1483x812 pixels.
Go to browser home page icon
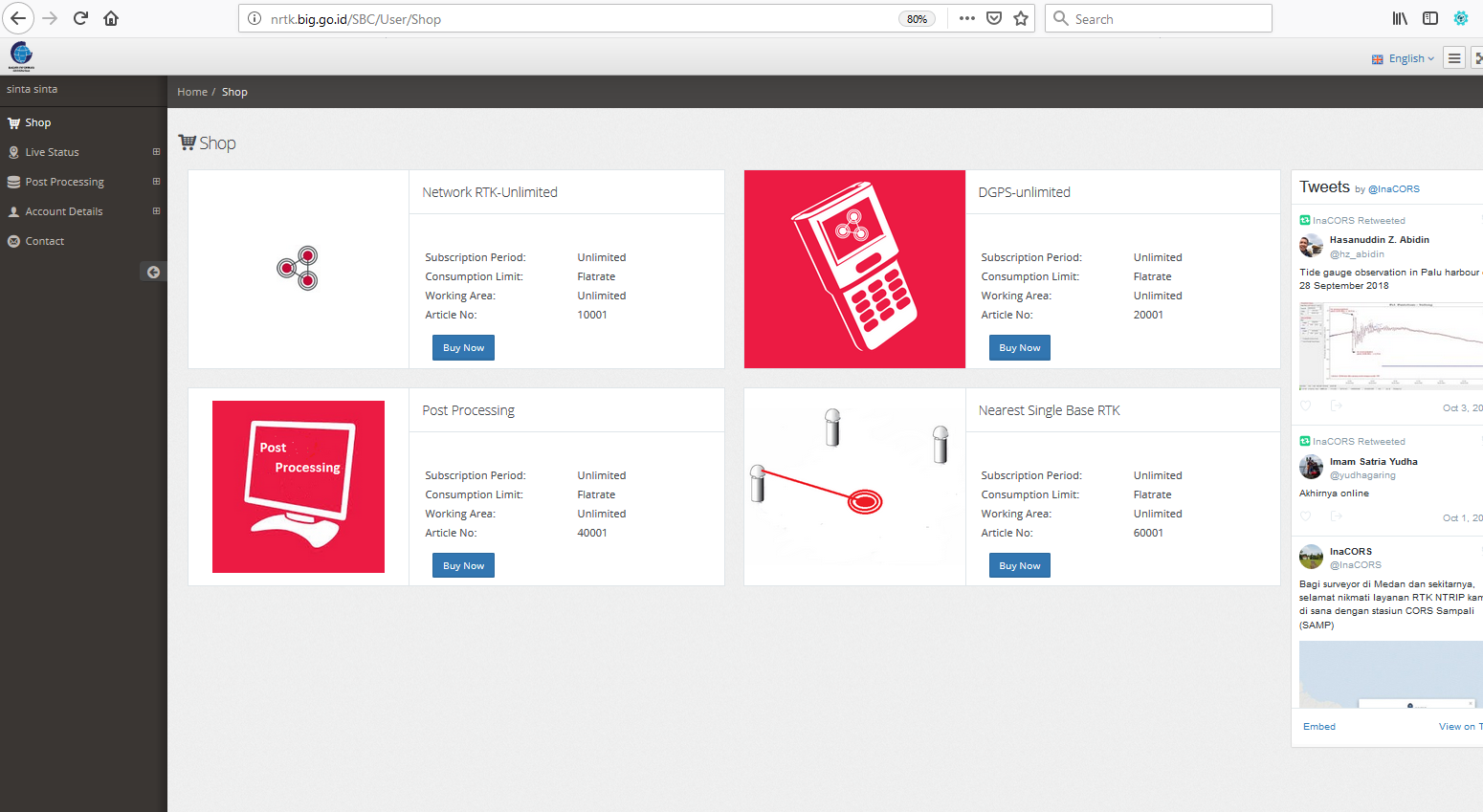click(x=111, y=18)
